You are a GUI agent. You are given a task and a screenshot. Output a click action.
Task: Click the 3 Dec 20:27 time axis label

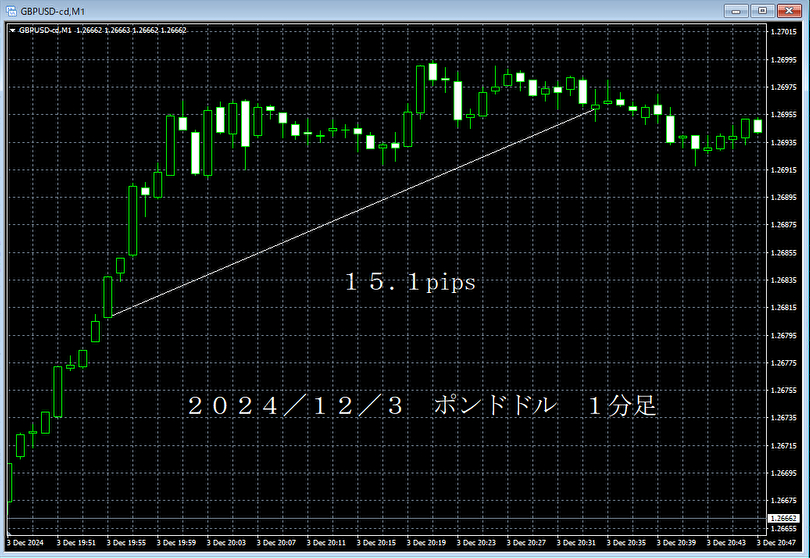[x=526, y=543]
